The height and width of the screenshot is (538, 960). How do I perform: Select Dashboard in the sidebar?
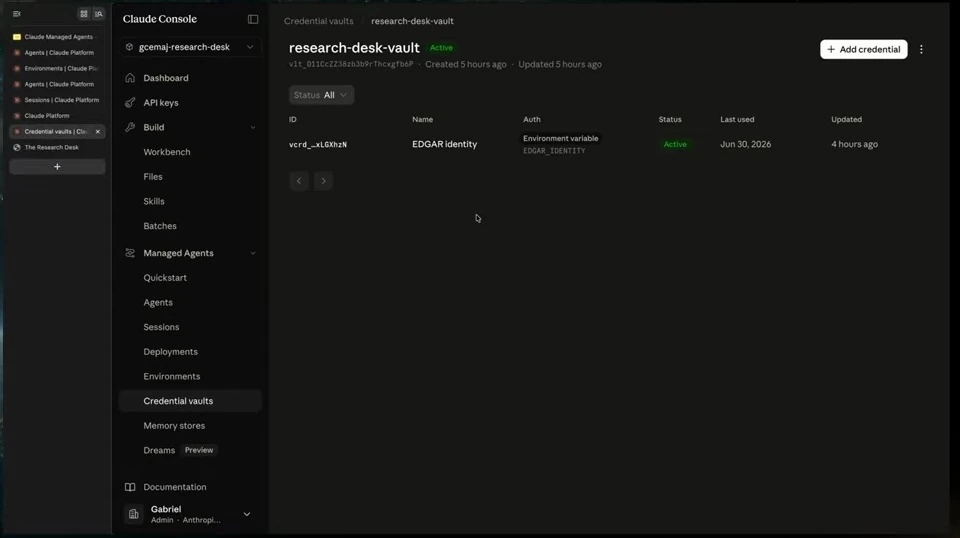pos(166,78)
